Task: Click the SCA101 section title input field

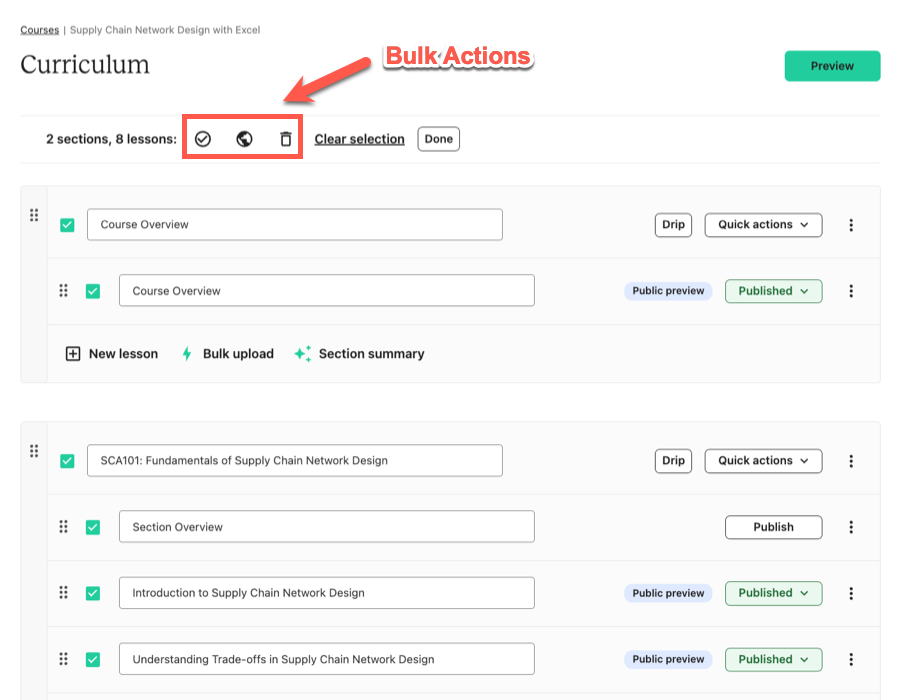Action: pyautogui.click(x=295, y=460)
